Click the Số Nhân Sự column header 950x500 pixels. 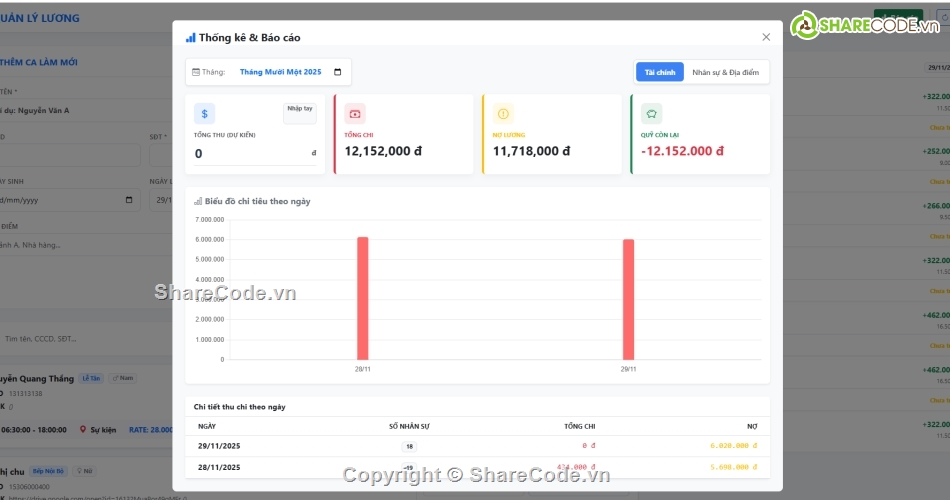pyautogui.click(x=409, y=426)
